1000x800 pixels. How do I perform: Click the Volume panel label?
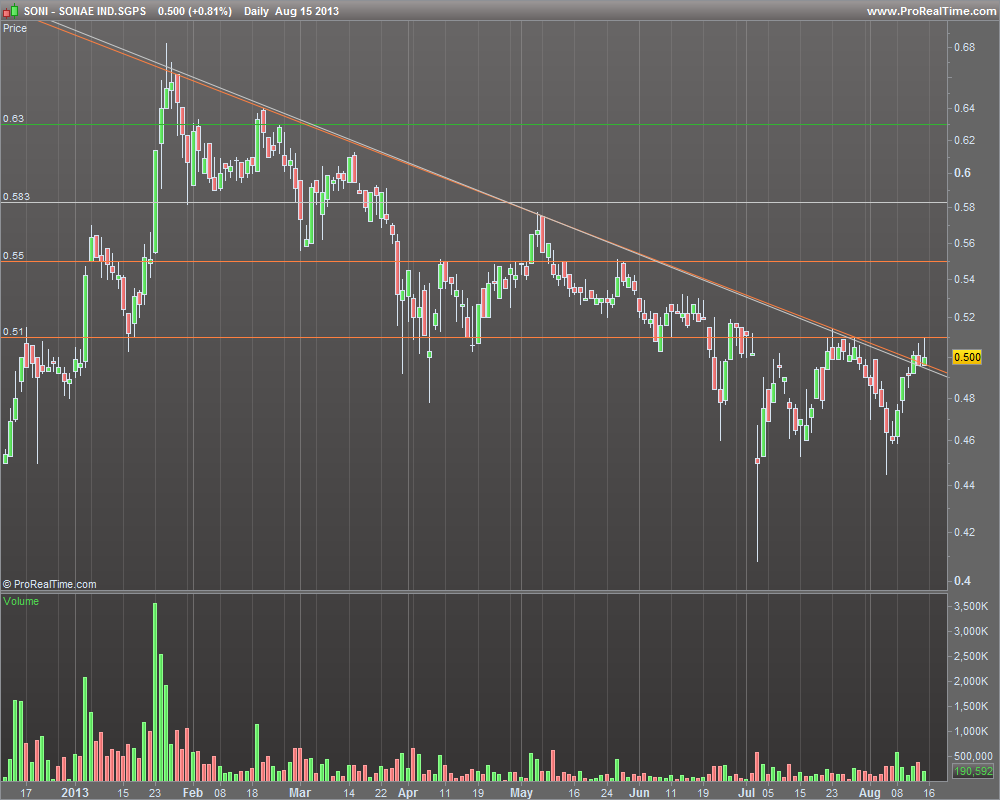tap(21, 601)
